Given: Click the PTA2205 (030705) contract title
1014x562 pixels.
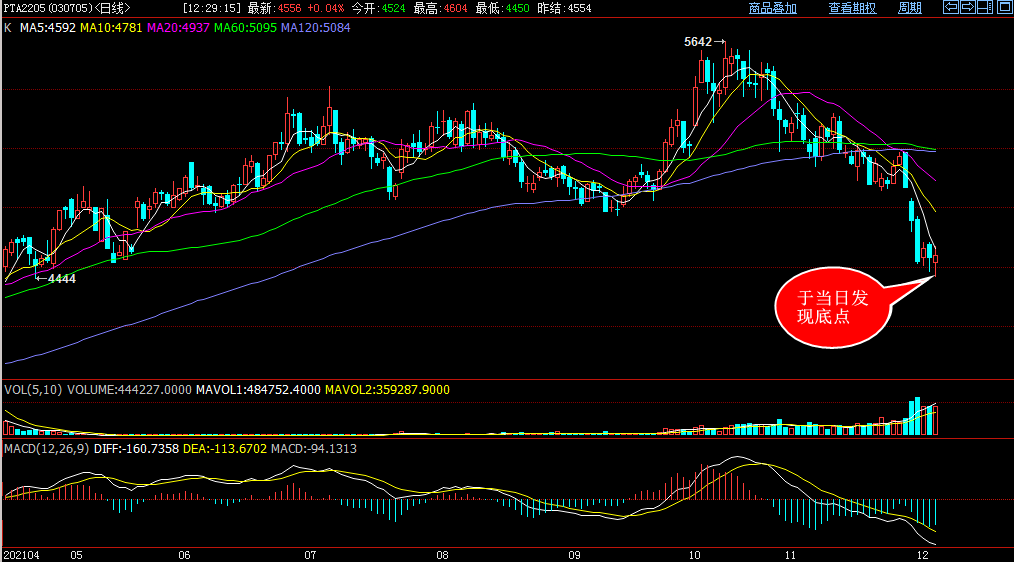Looking at the screenshot, I should pyautogui.click(x=48, y=8).
